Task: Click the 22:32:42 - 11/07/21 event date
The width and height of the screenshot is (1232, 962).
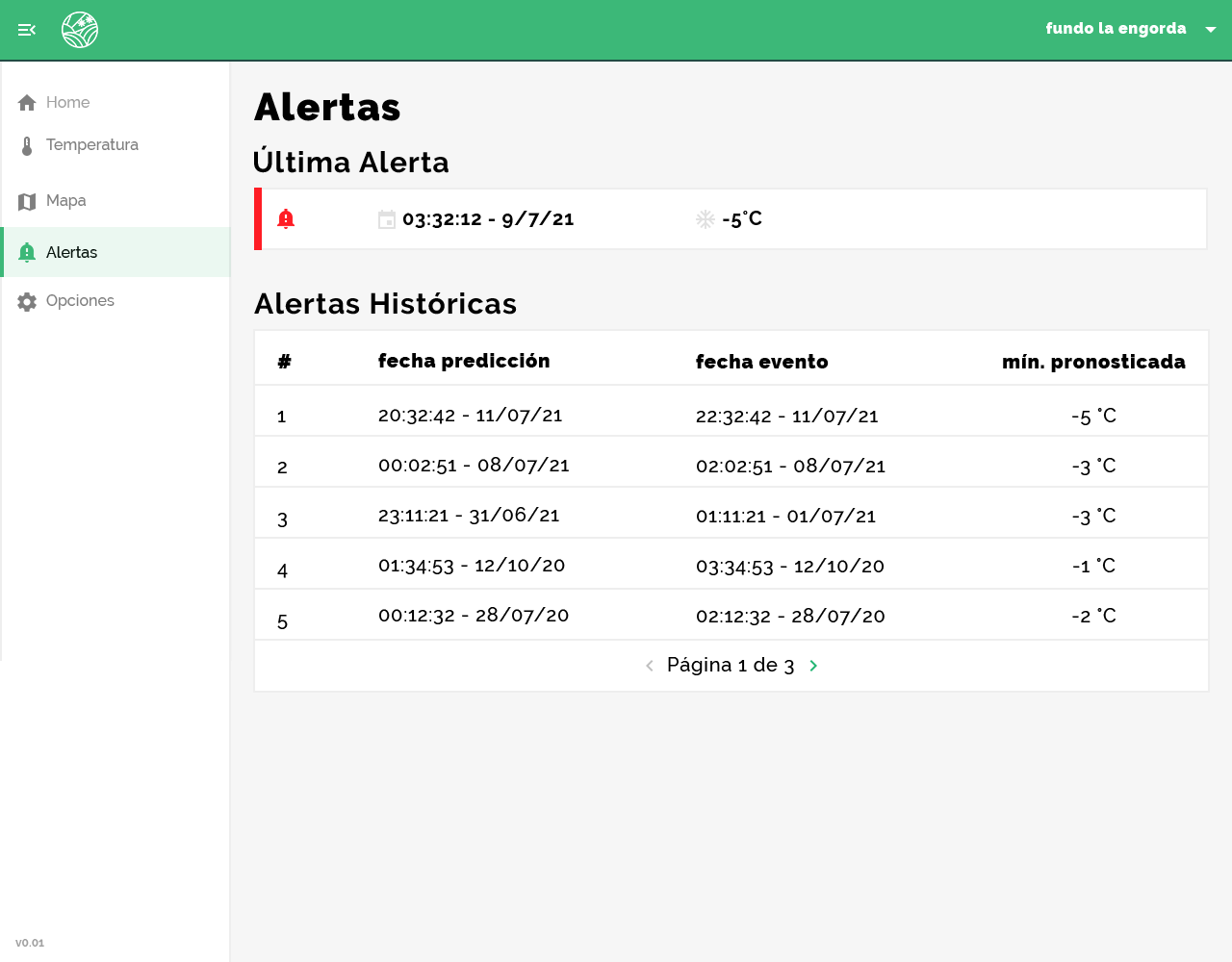Action: pyautogui.click(x=786, y=417)
